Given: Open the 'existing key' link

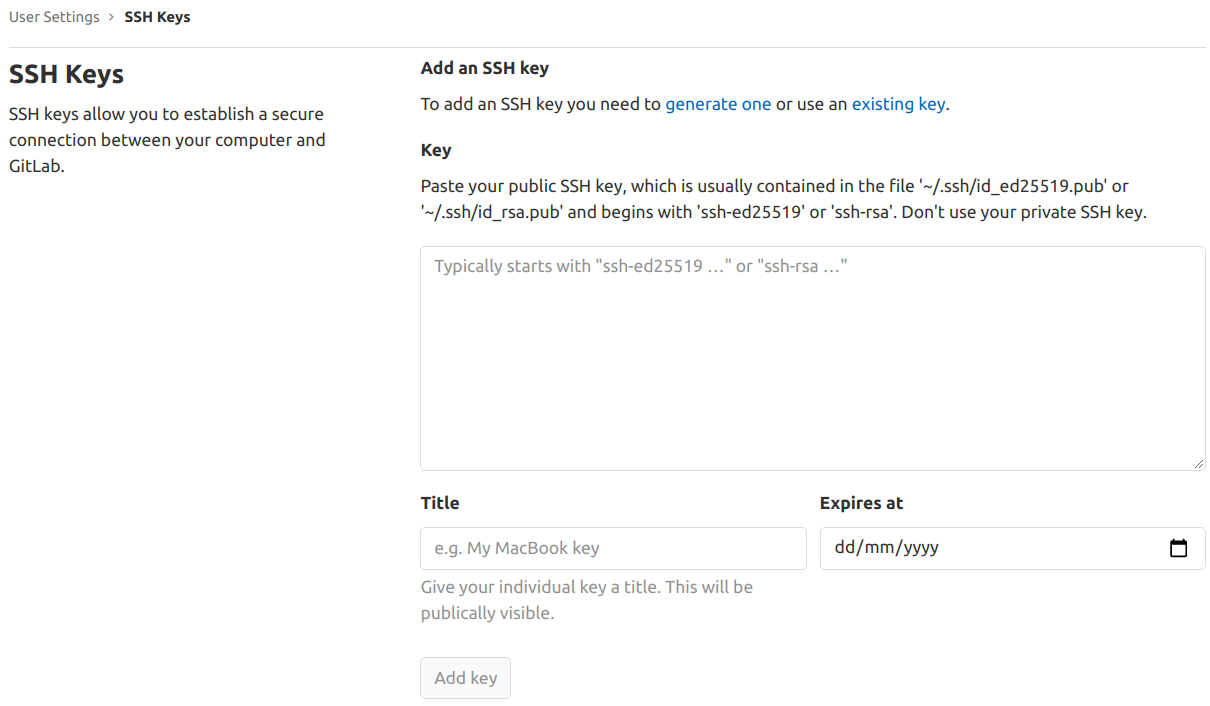Looking at the screenshot, I should 898,104.
